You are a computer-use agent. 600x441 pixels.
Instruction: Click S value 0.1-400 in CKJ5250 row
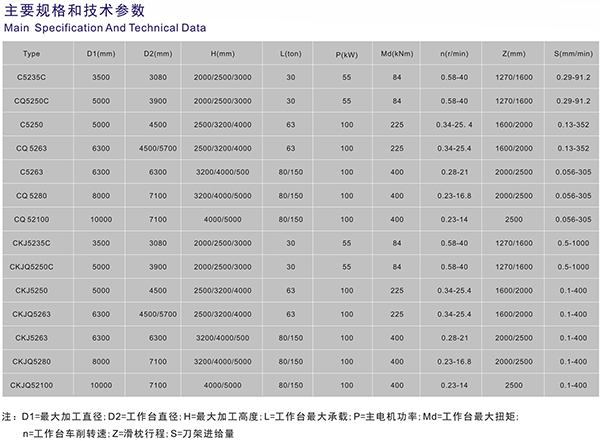573,291
